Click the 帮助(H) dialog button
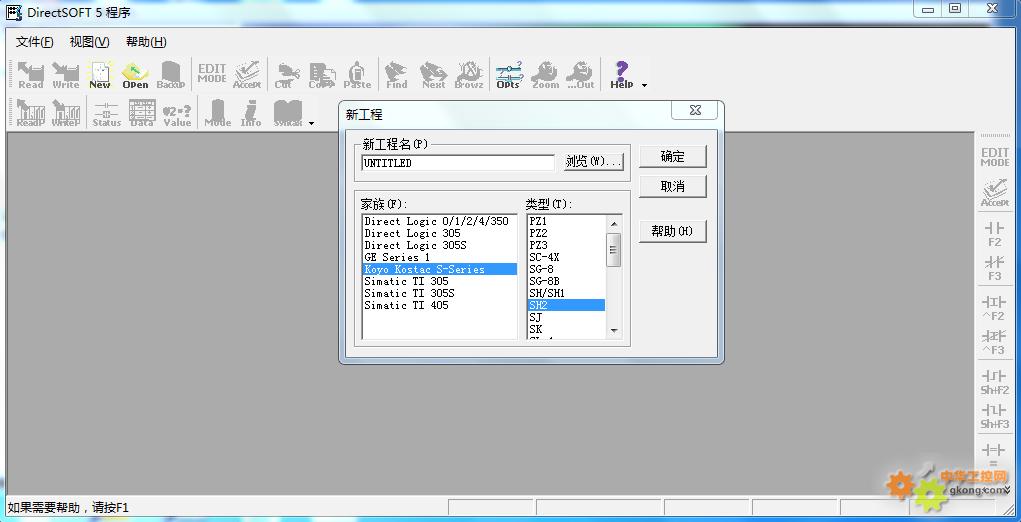1021x522 pixels. click(x=673, y=231)
